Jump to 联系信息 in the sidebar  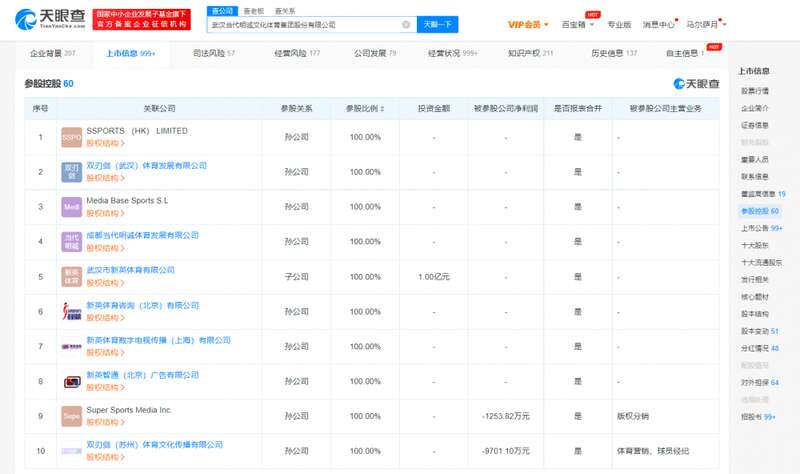755,177
